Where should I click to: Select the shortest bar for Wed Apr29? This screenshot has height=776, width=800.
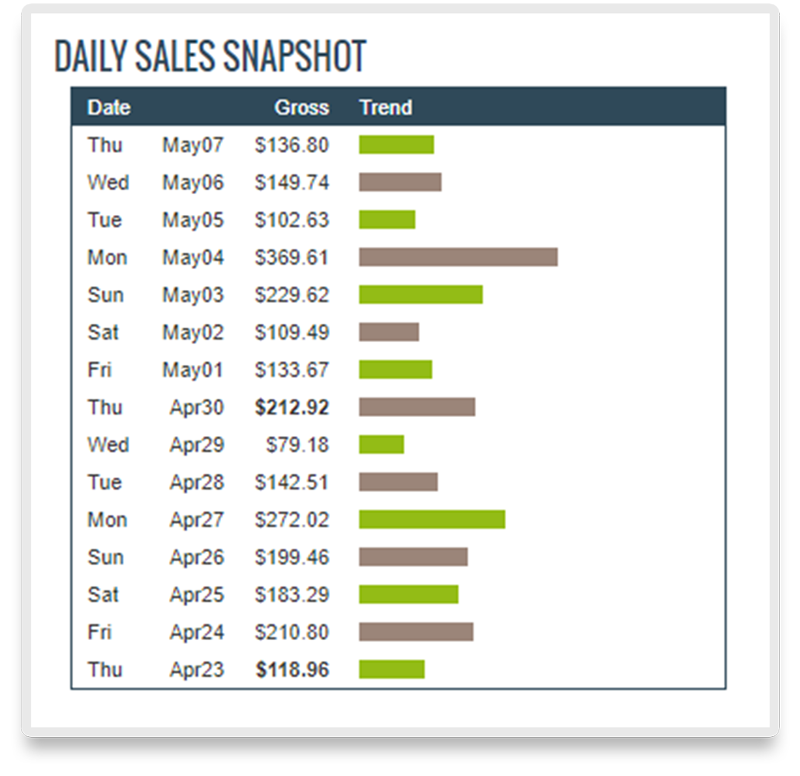(382, 444)
